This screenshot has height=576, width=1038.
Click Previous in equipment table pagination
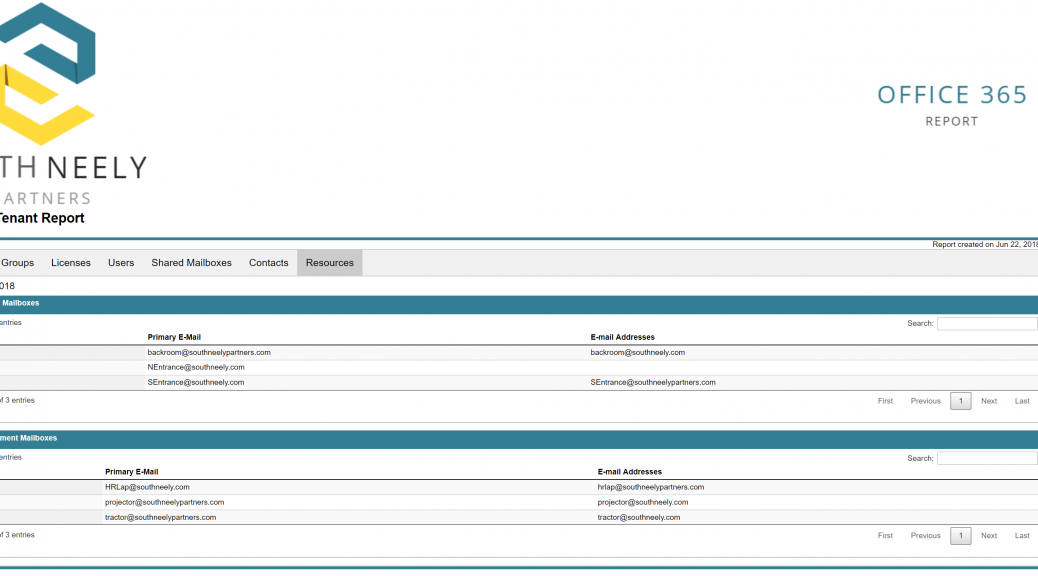[x=925, y=536]
